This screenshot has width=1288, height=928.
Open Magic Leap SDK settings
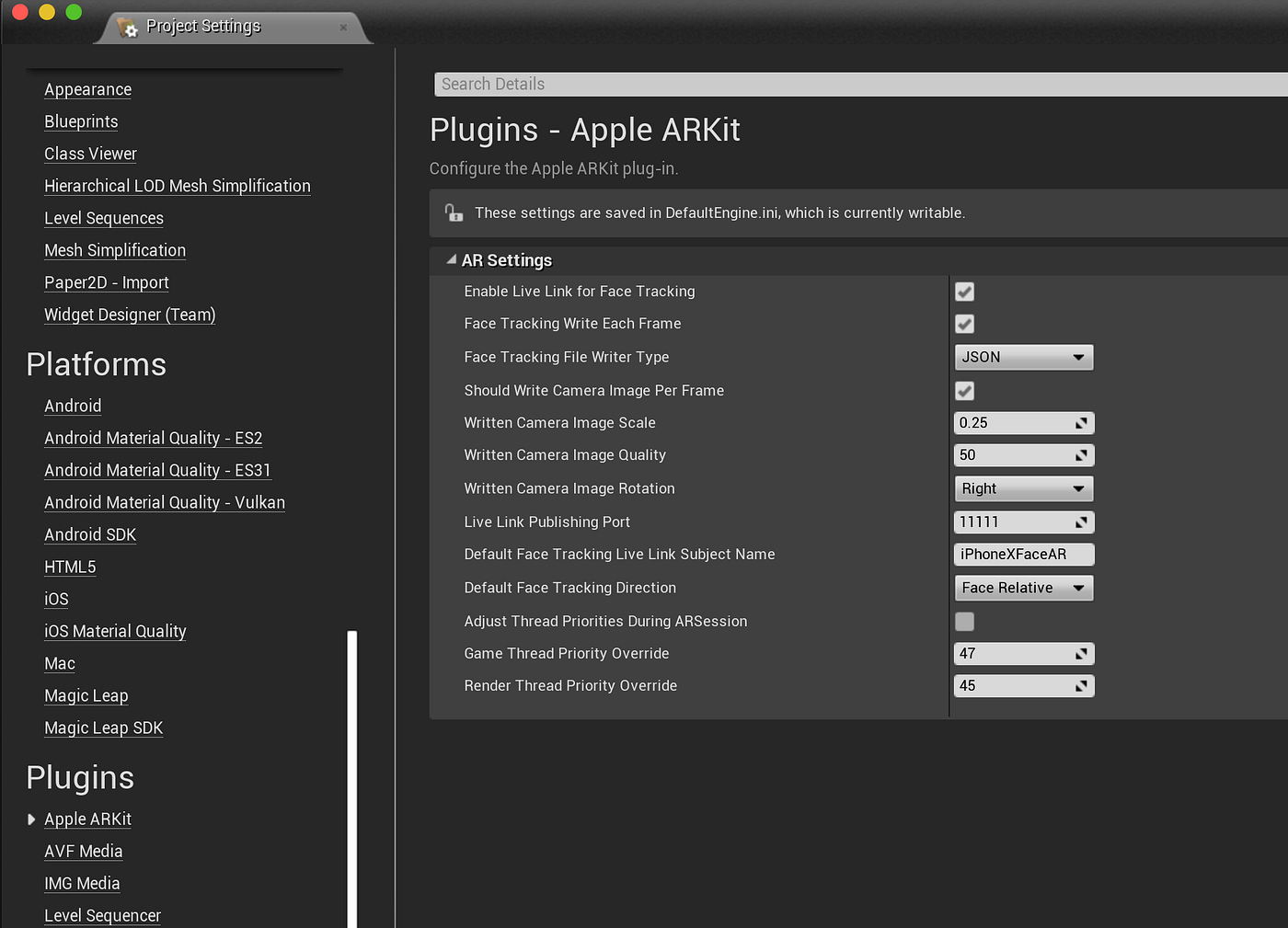(x=104, y=728)
